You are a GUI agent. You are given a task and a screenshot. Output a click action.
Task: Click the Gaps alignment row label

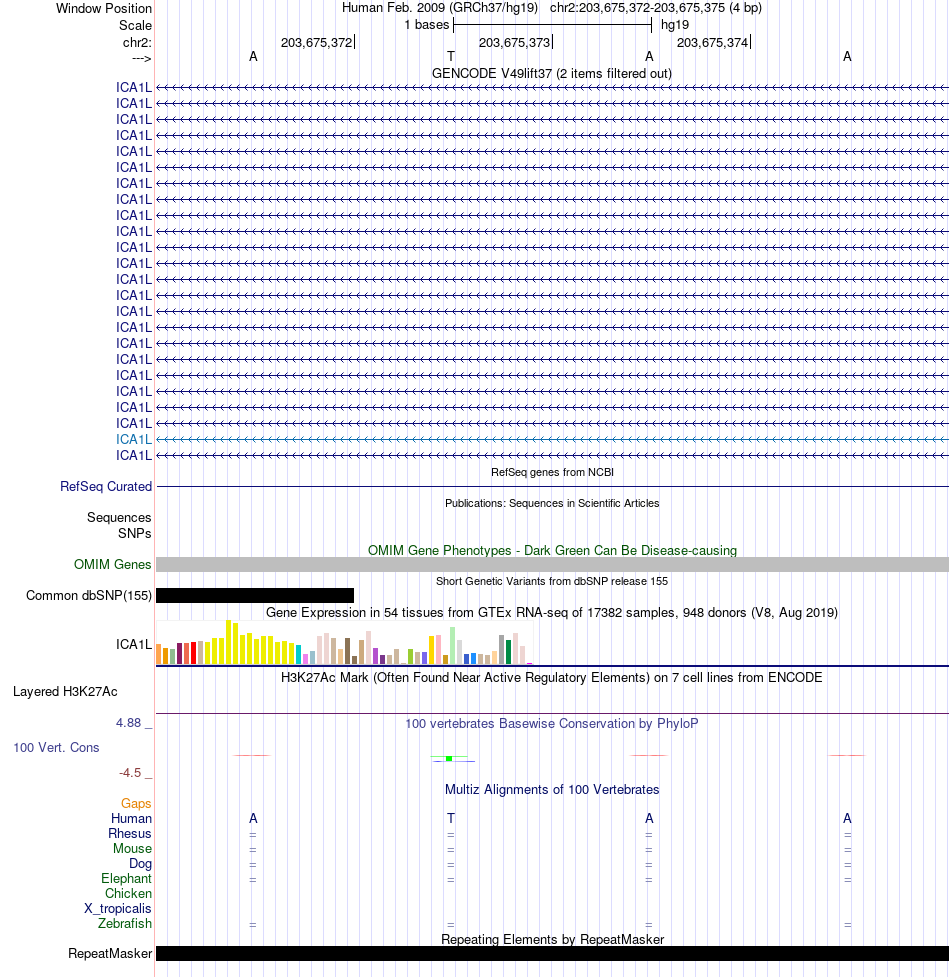click(x=136, y=804)
